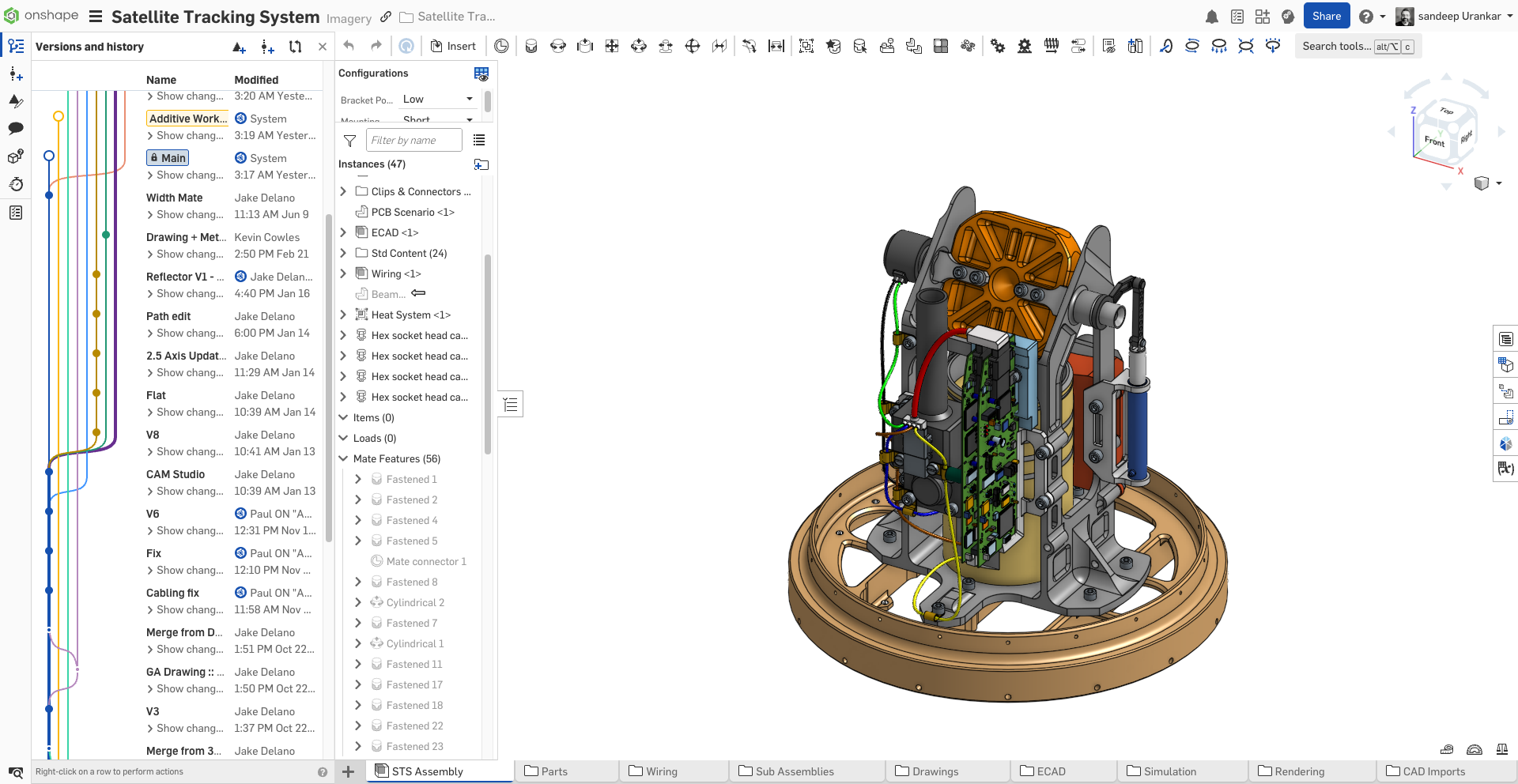Open the Bracket Position dropdown showing Low
The height and width of the screenshot is (784, 1518).
438,99
